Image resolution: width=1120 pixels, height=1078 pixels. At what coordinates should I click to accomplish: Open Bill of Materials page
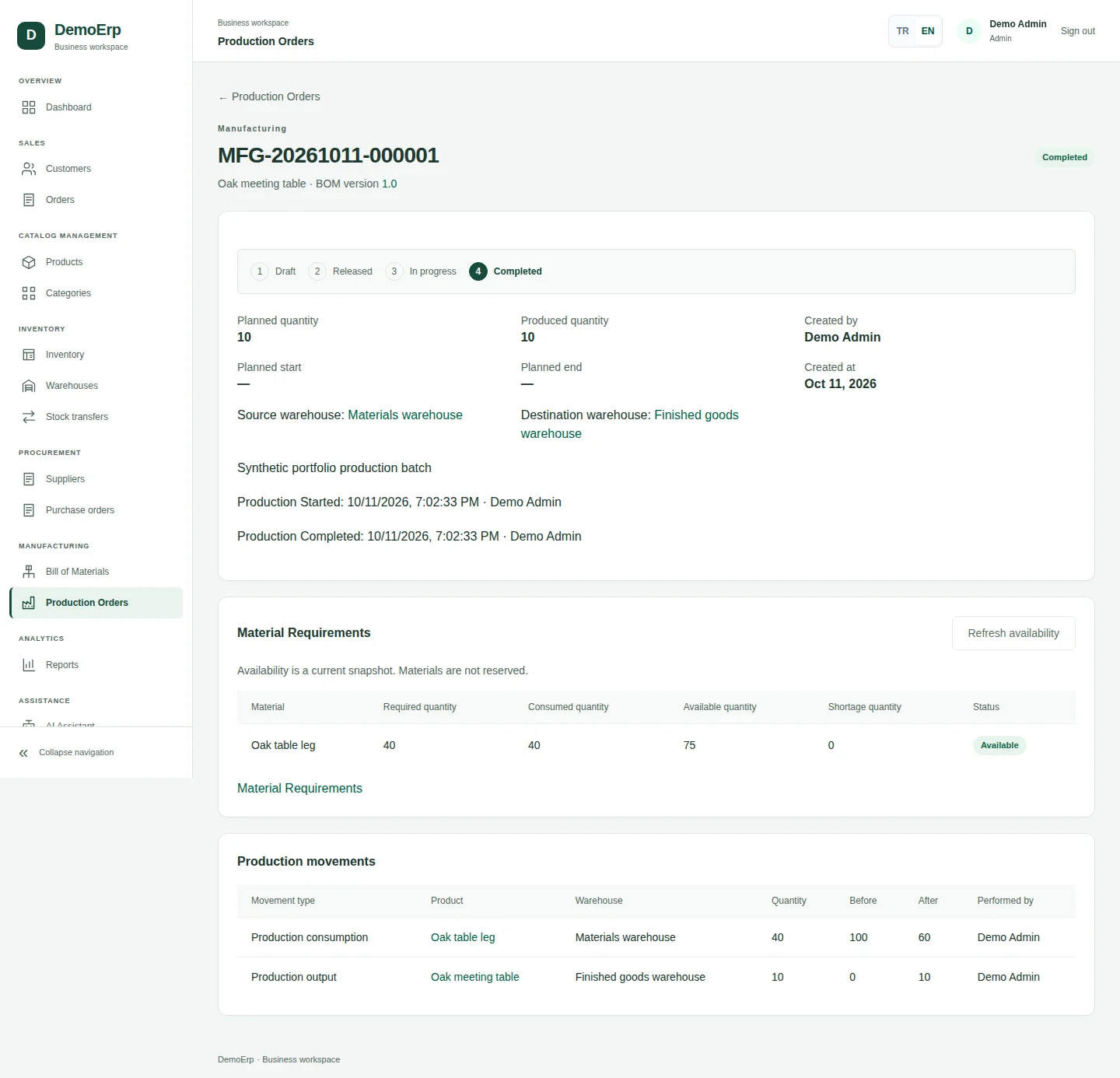point(96,572)
